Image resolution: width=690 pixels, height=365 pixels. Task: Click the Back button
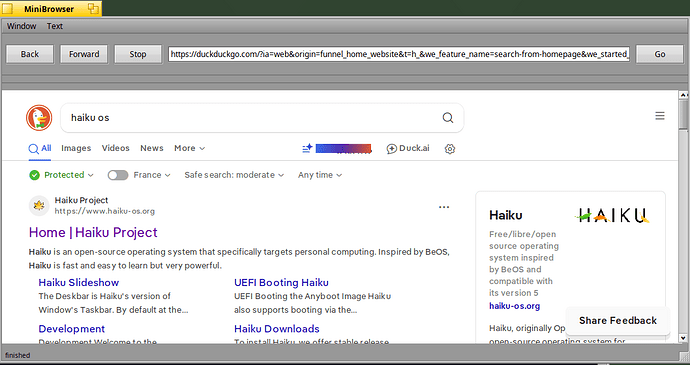point(29,54)
